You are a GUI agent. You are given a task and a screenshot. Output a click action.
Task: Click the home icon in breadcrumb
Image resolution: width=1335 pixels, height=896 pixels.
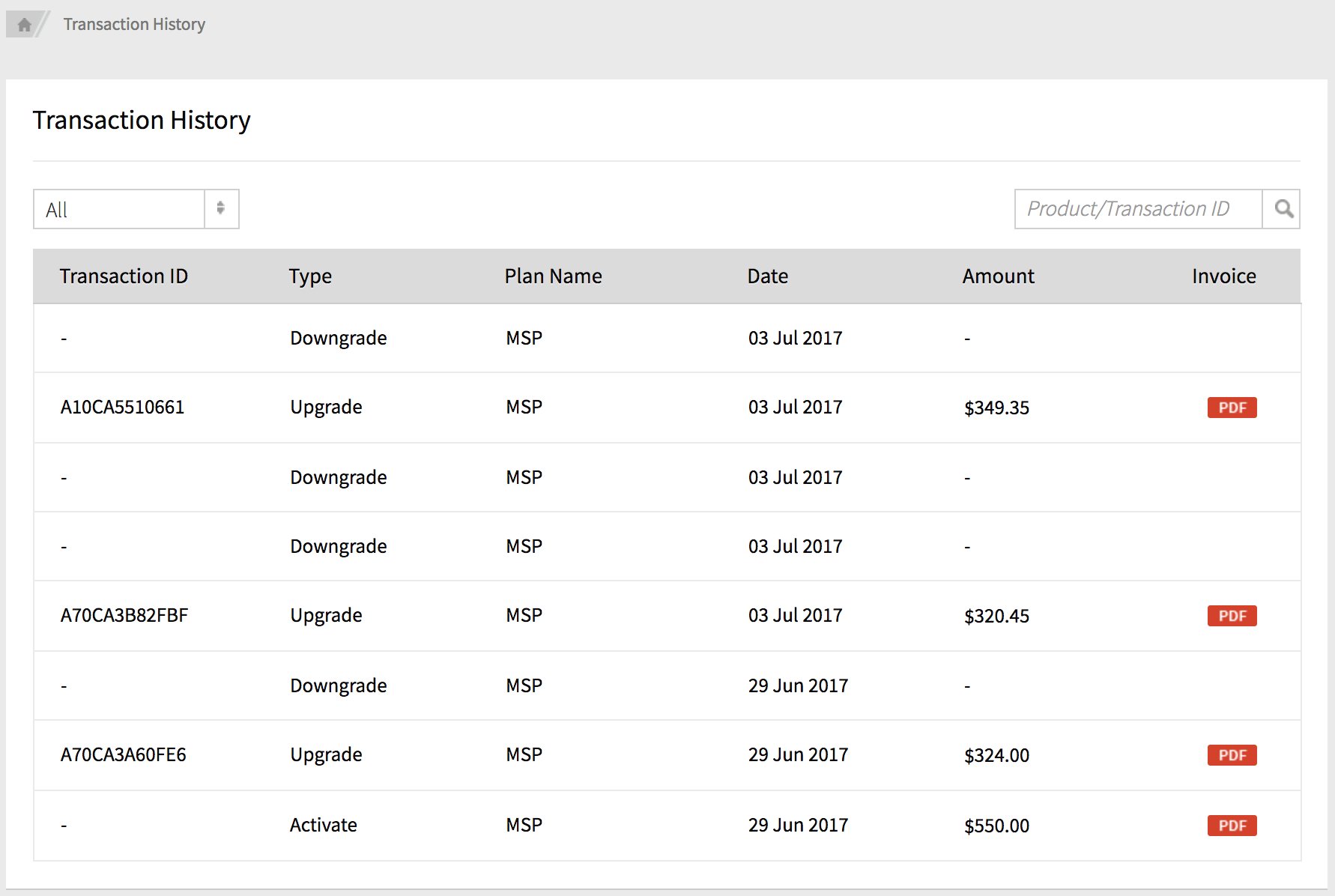[24, 25]
